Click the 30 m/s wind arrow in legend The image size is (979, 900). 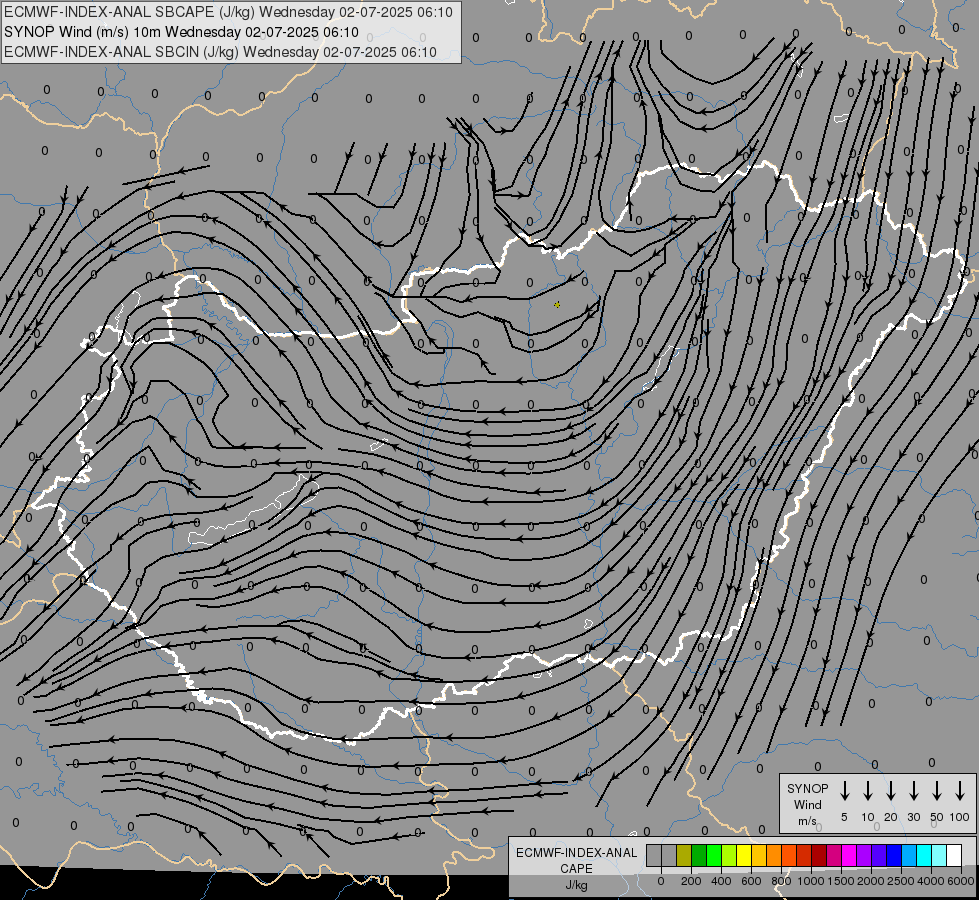(913, 791)
